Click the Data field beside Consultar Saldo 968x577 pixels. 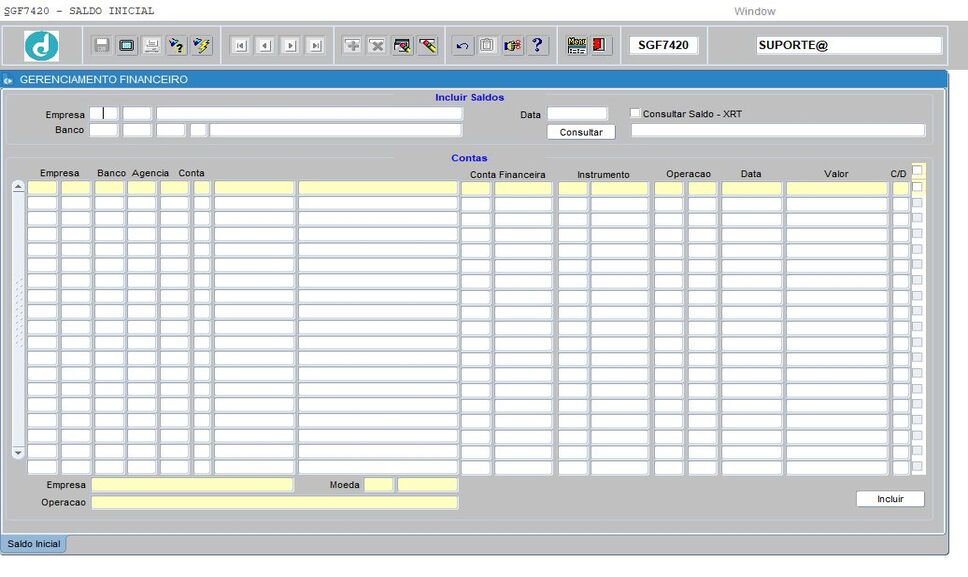tap(577, 114)
